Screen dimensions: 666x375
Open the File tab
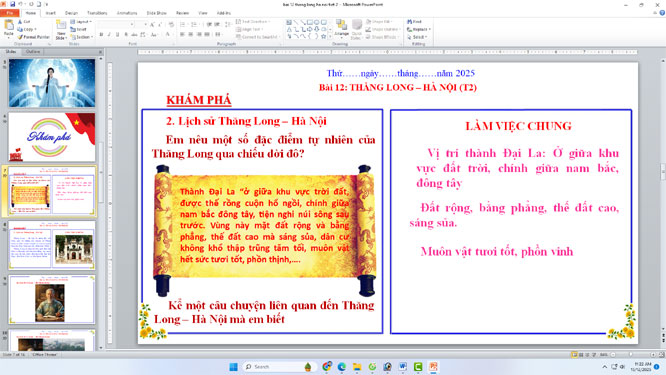[x=10, y=13]
